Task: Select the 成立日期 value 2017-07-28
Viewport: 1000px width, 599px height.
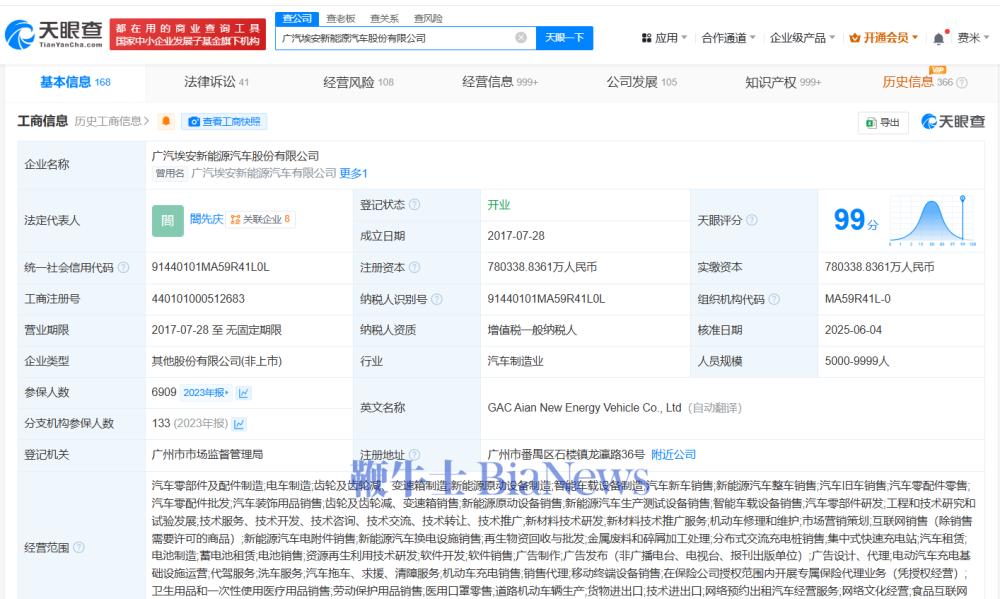Action: (x=516, y=236)
